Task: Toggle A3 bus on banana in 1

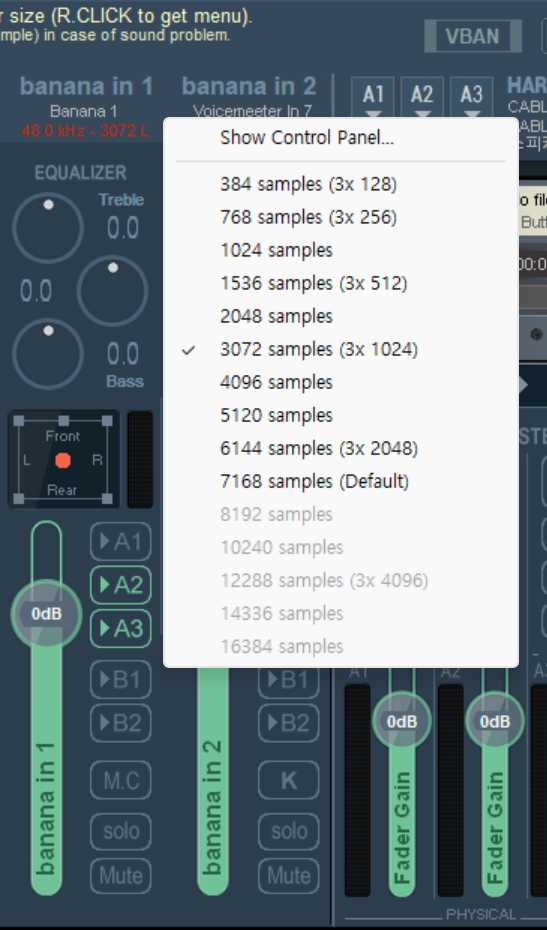Action: 121,629
